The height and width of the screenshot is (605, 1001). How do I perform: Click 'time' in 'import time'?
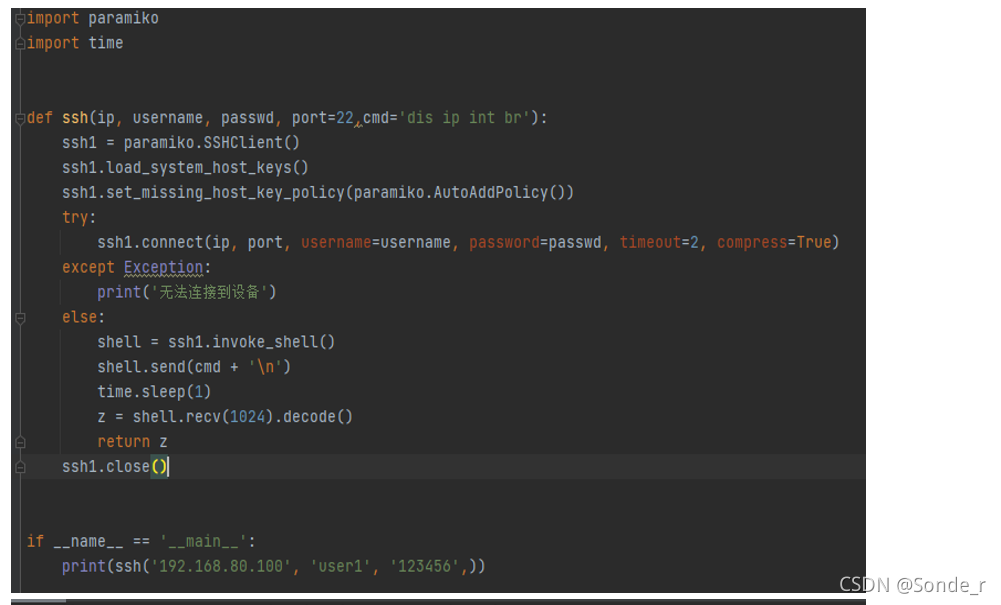[105, 43]
